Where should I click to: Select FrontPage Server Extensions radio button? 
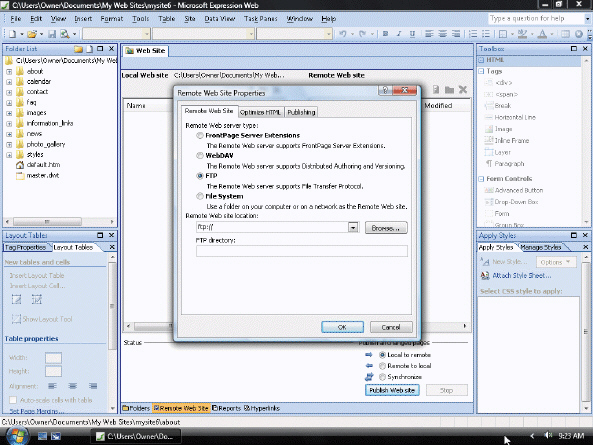click(200, 135)
